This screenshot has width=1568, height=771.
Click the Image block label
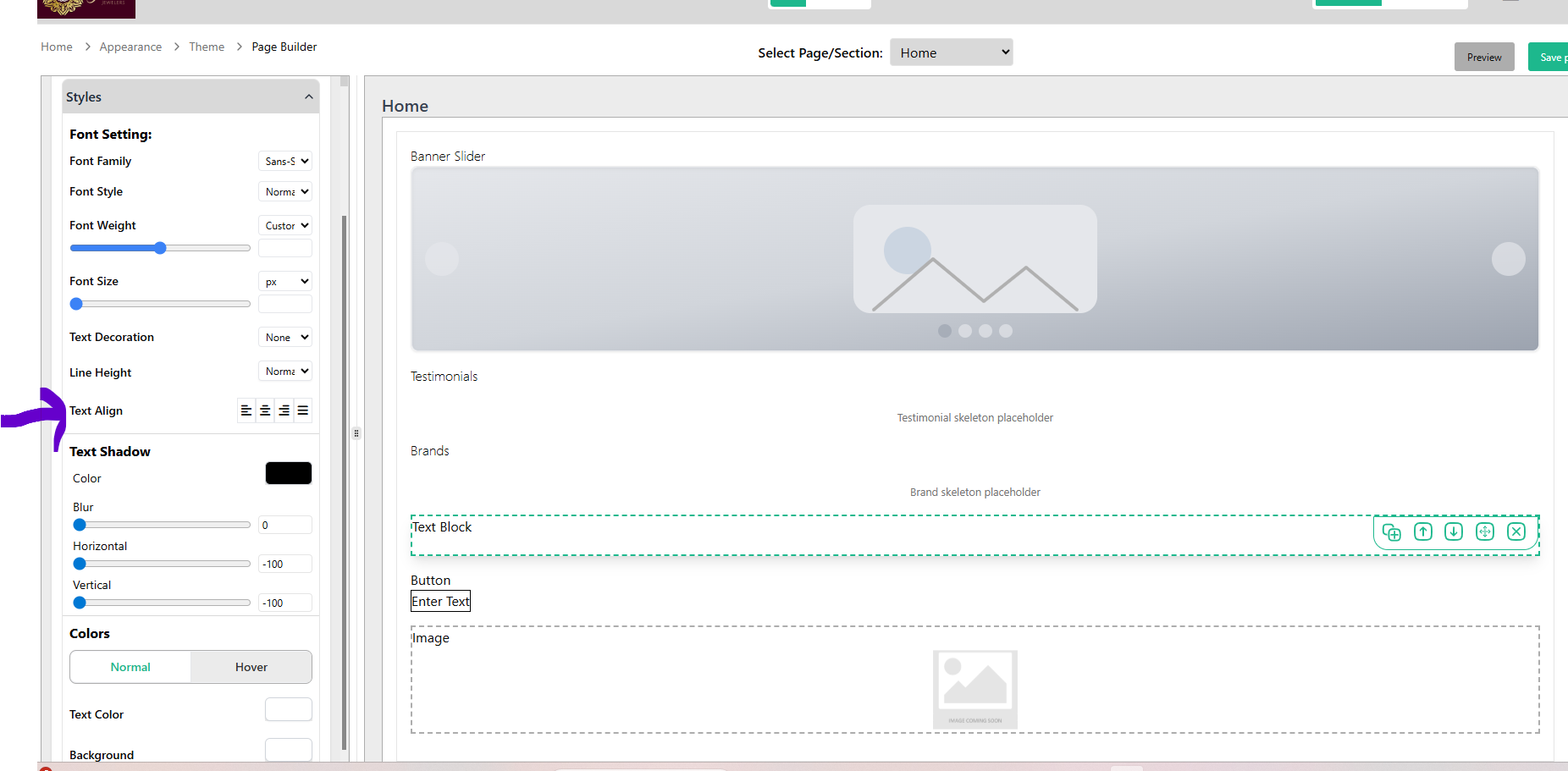(x=431, y=637)
